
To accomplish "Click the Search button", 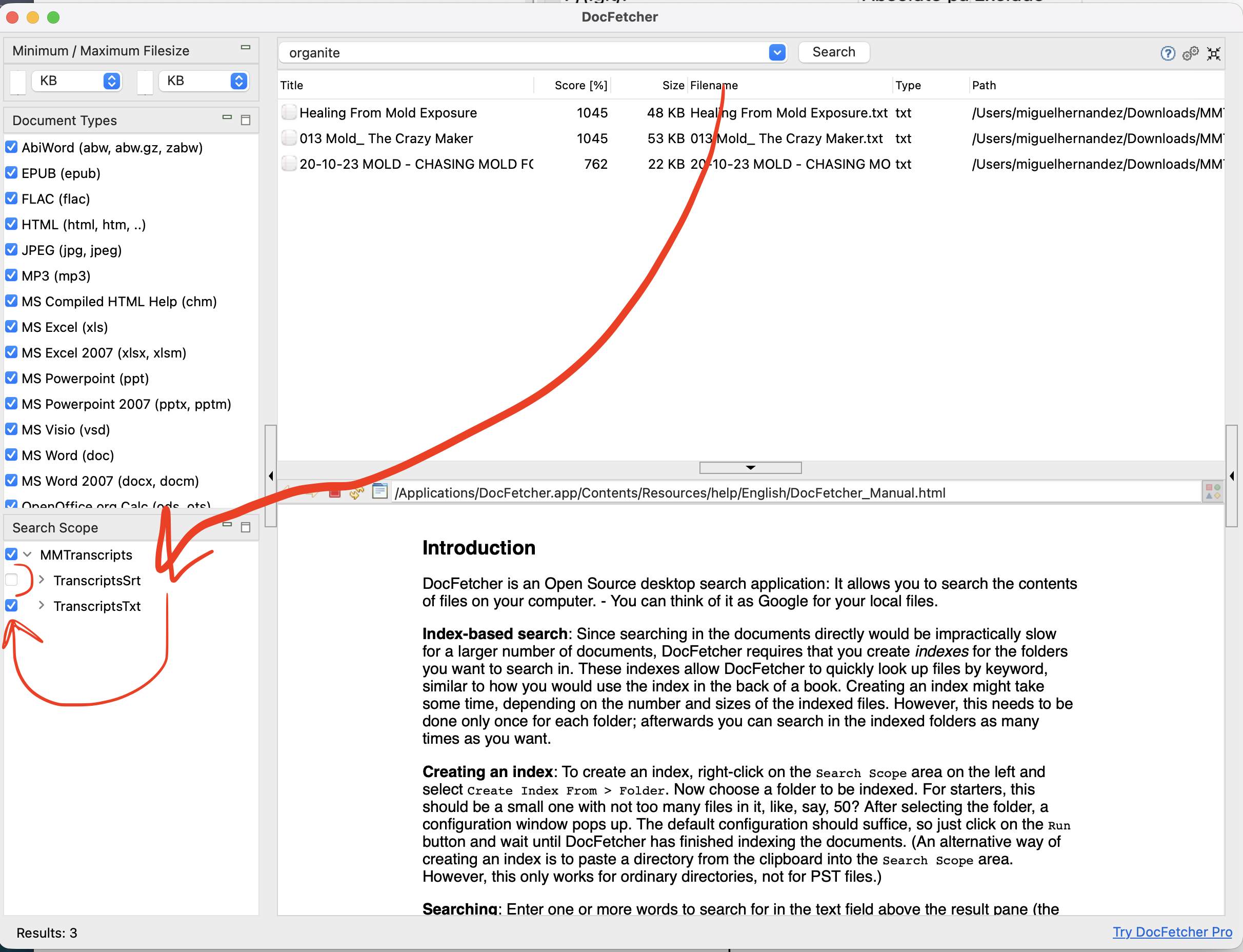I will (833, 52).
